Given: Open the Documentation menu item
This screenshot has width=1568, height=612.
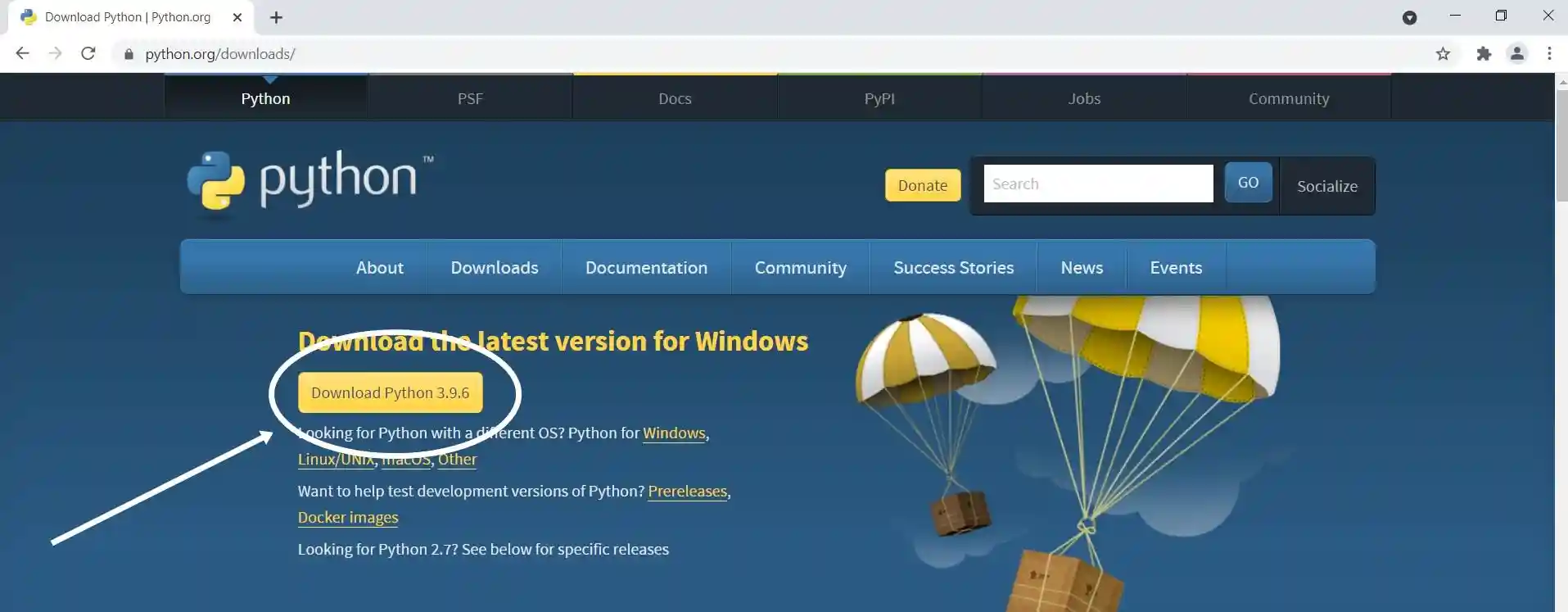Looking at the screenshot, I should (x=646, y=268).
